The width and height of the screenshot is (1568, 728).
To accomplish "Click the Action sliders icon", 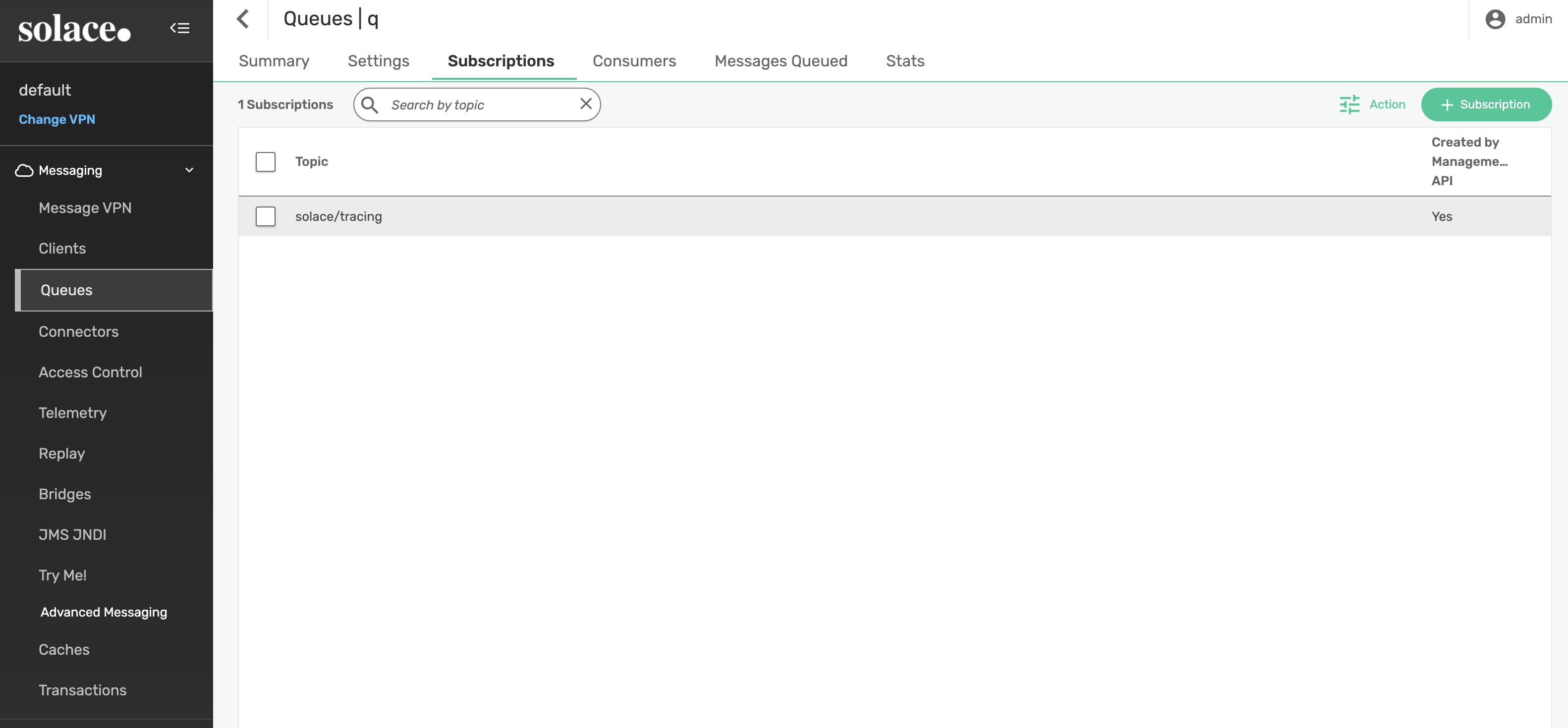I will click(x=1349, y=104).
